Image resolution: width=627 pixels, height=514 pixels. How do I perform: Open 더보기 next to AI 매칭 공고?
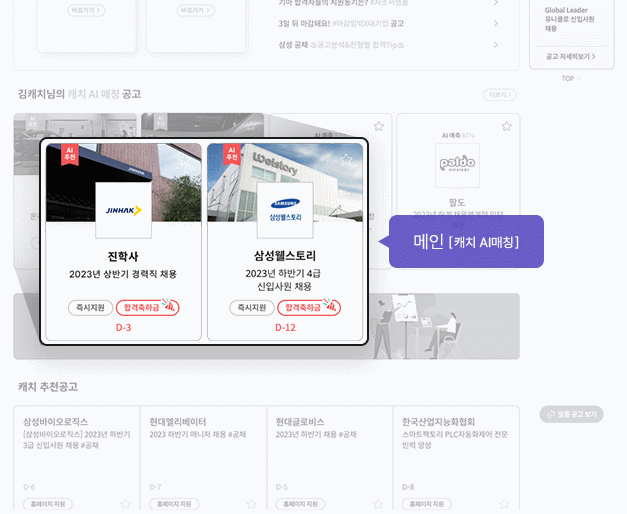[x=500, y=95]
